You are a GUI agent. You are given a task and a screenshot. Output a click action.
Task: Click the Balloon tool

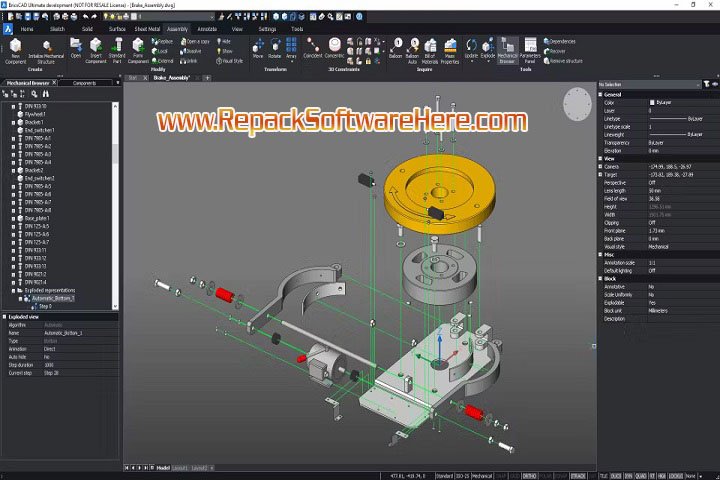[x=396, y=48]
